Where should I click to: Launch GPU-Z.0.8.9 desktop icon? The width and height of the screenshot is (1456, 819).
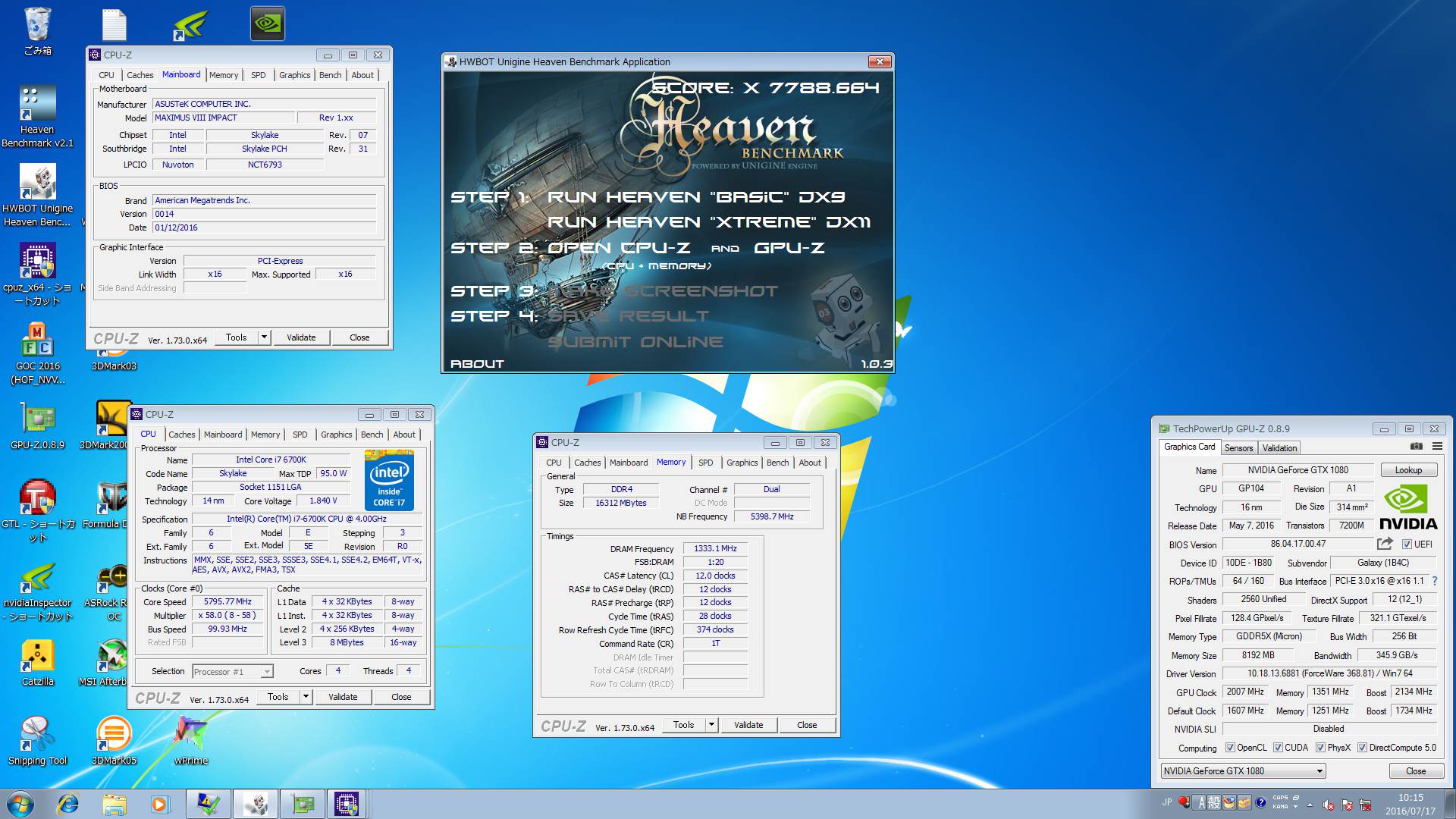tap(37, 425)
